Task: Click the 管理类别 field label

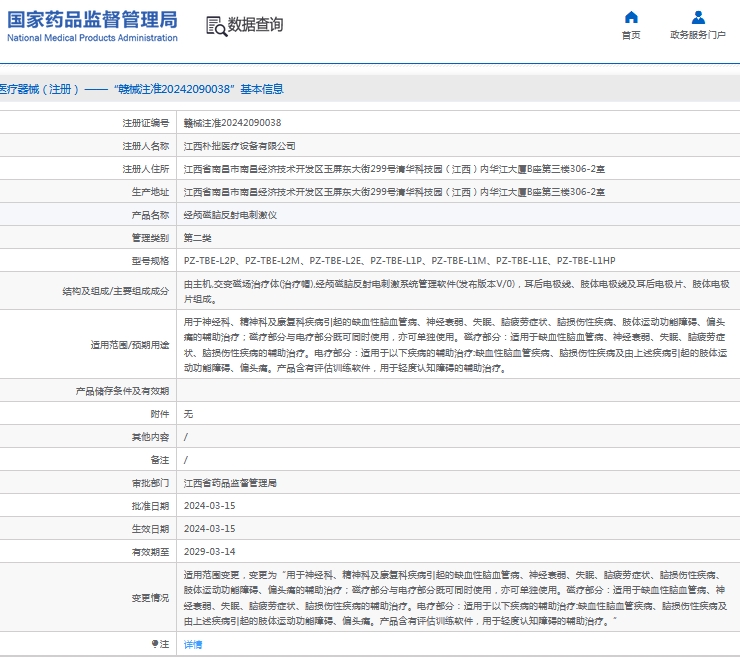Action: point(150,238)
